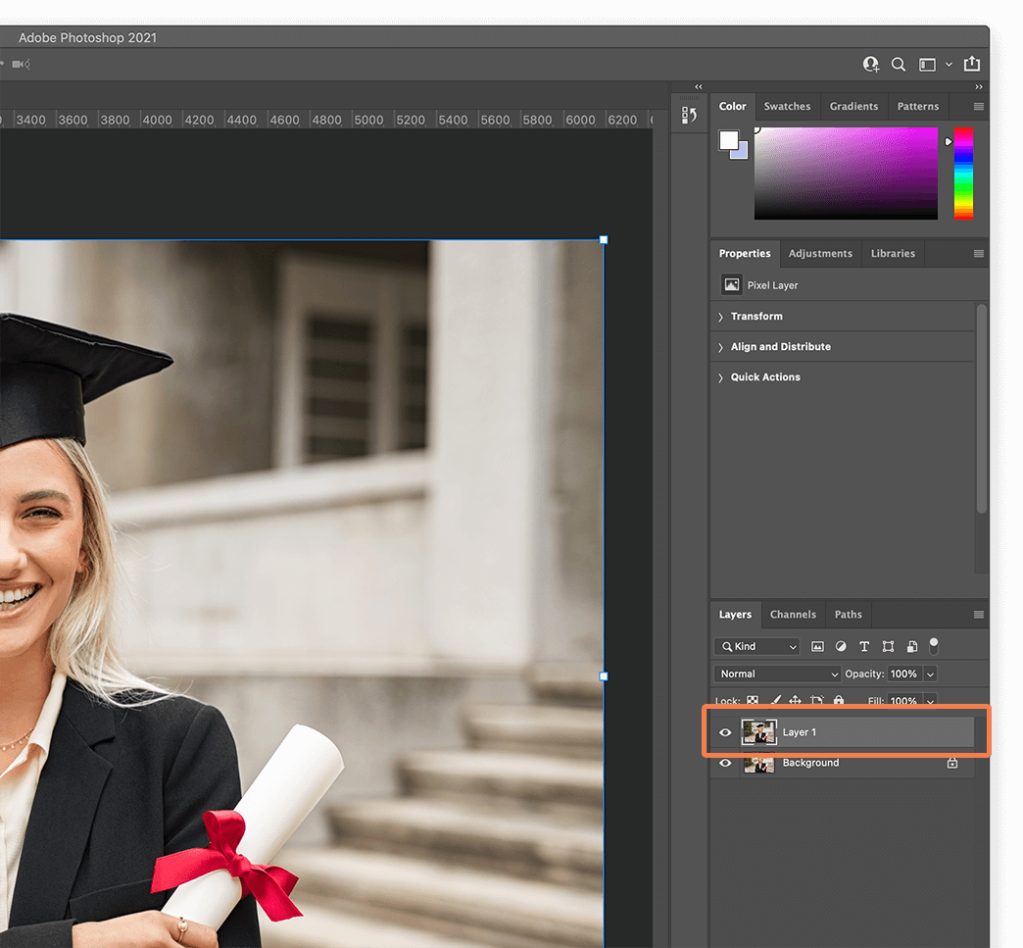The image size is (1023, 948).
Task: Filter for adjustment layers icon
Action: pyautogui.click(x=841, y=647)
